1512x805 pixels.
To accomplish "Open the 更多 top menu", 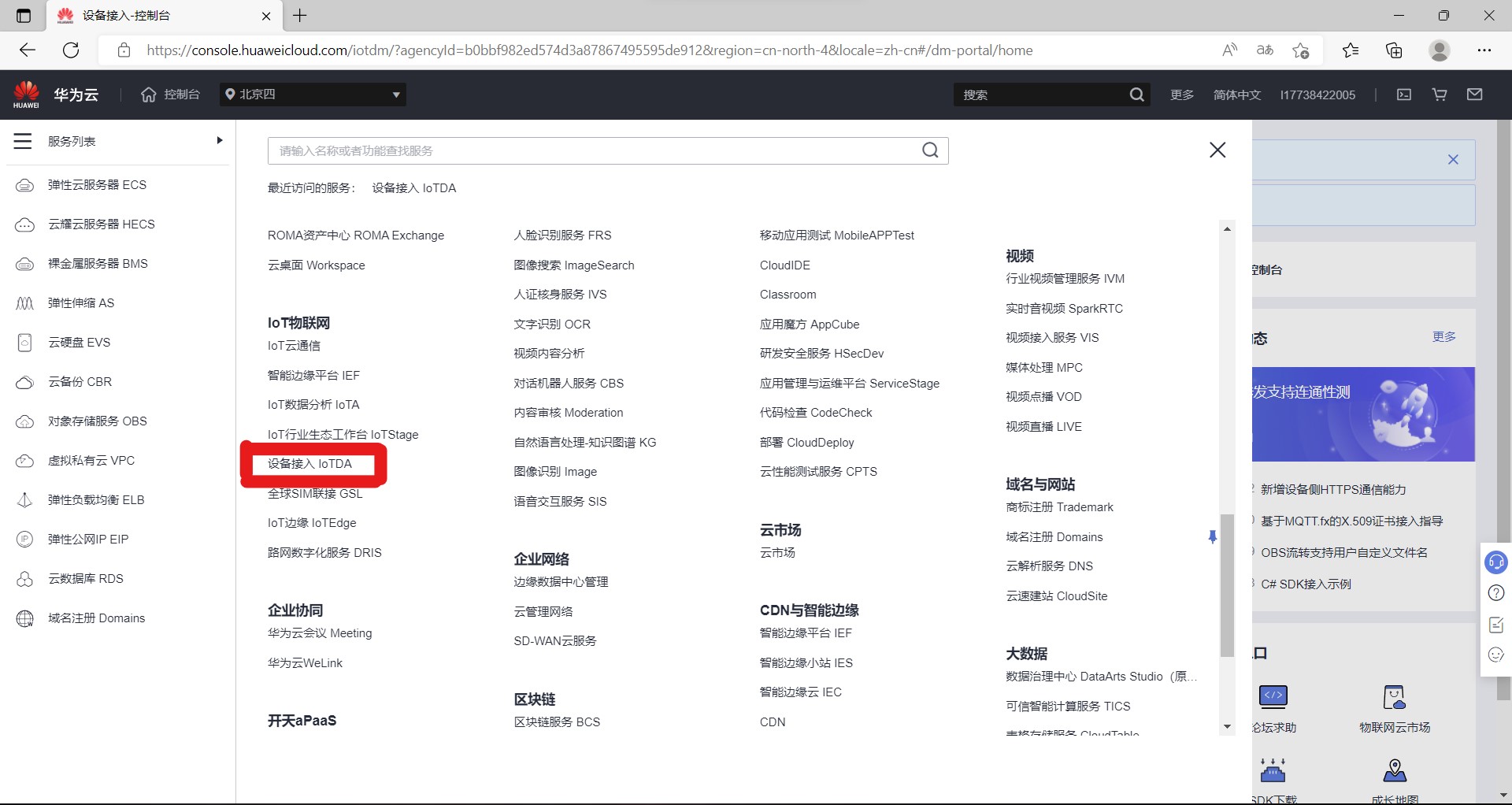I will 1181,95.
